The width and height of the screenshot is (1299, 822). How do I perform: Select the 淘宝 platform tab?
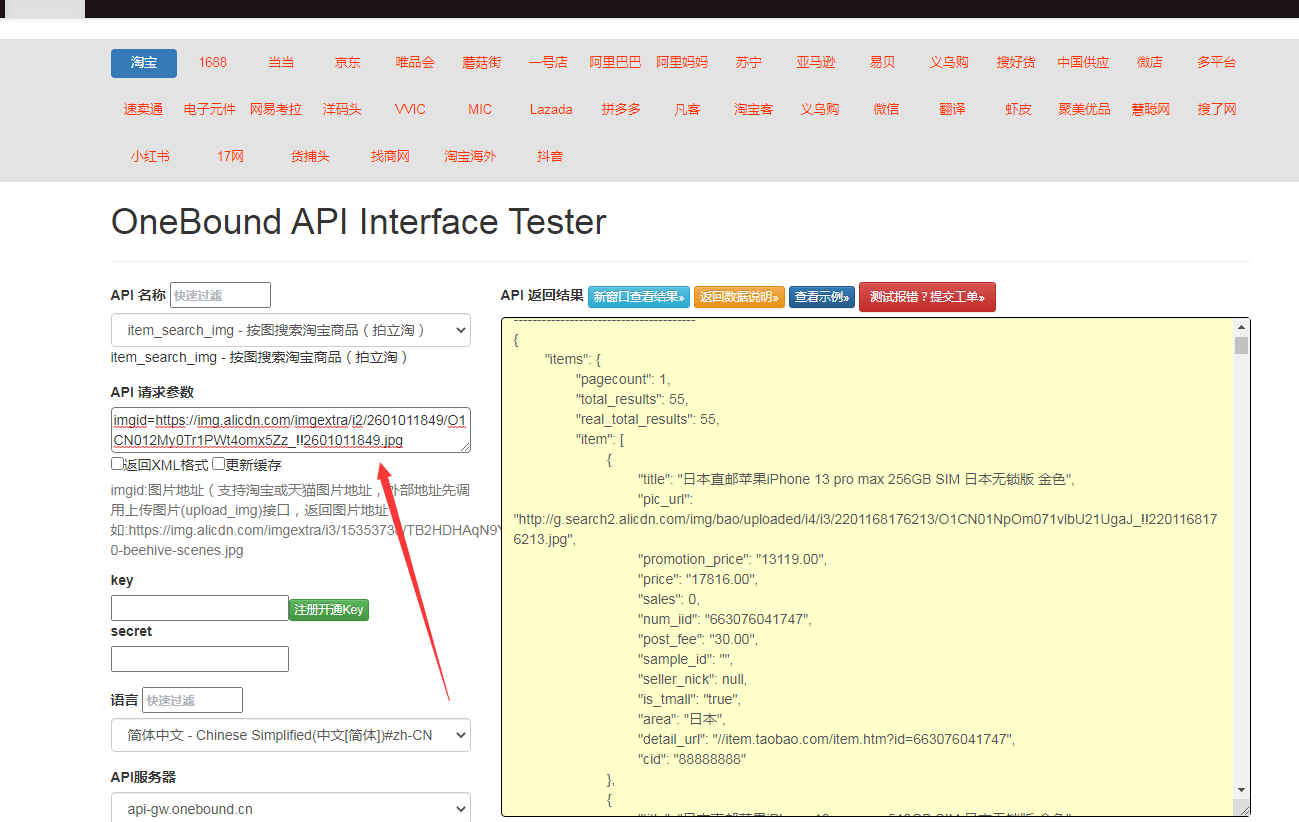[144, 62]
